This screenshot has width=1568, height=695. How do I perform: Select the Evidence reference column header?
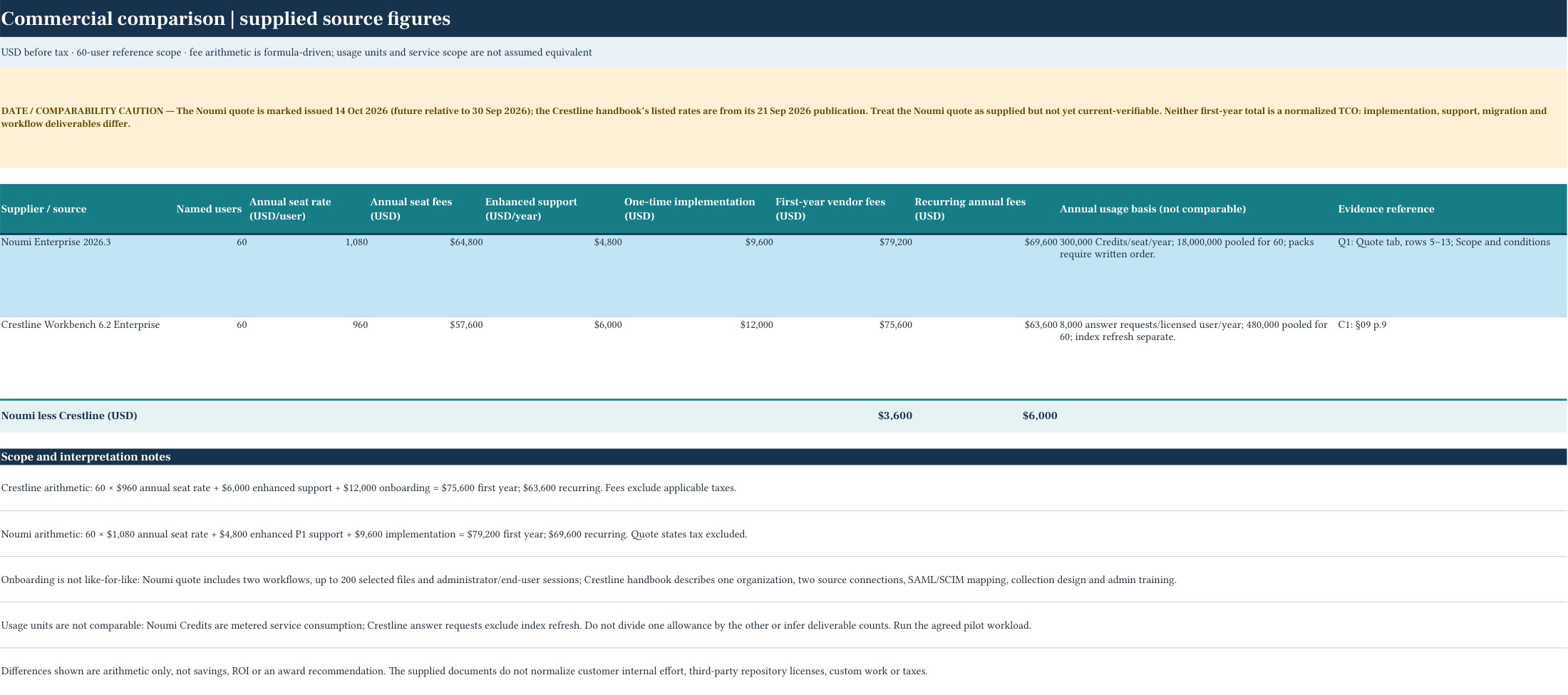tap(1452, 209)
